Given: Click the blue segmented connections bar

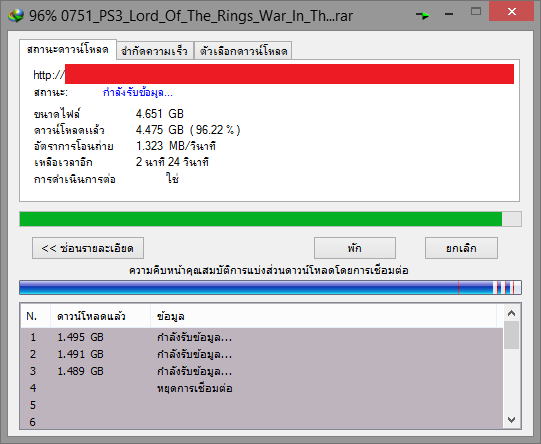Looking at the screenshot, I should tap(270, 287).
